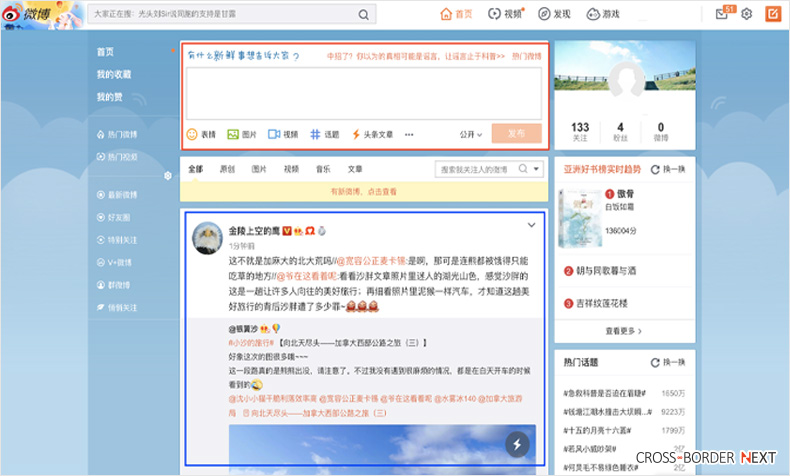Open account settings gear in top bar
This screenshot has height=476, width=790.
[x=747, y=14]
